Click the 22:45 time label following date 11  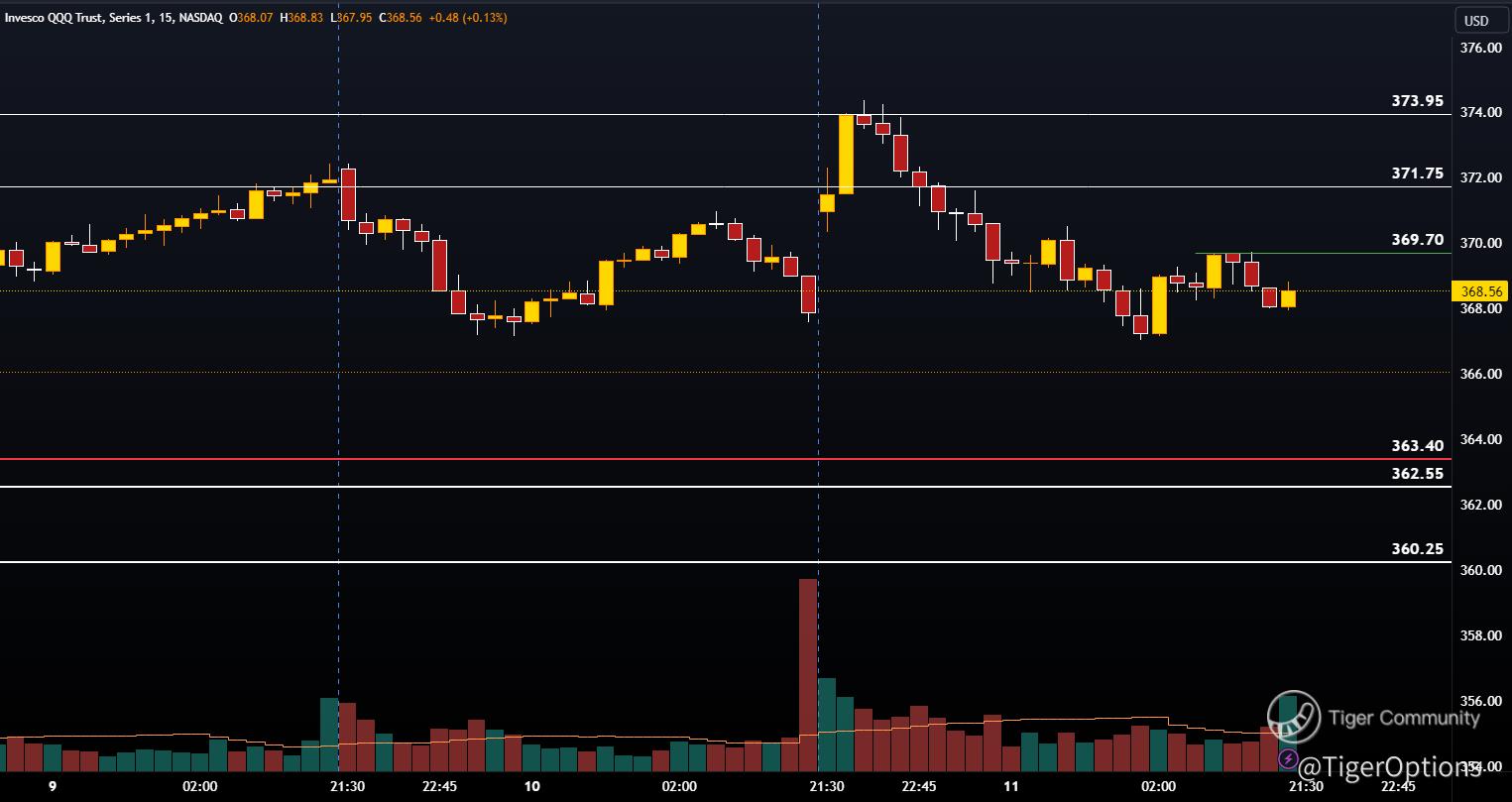(x=1398, y=787)
